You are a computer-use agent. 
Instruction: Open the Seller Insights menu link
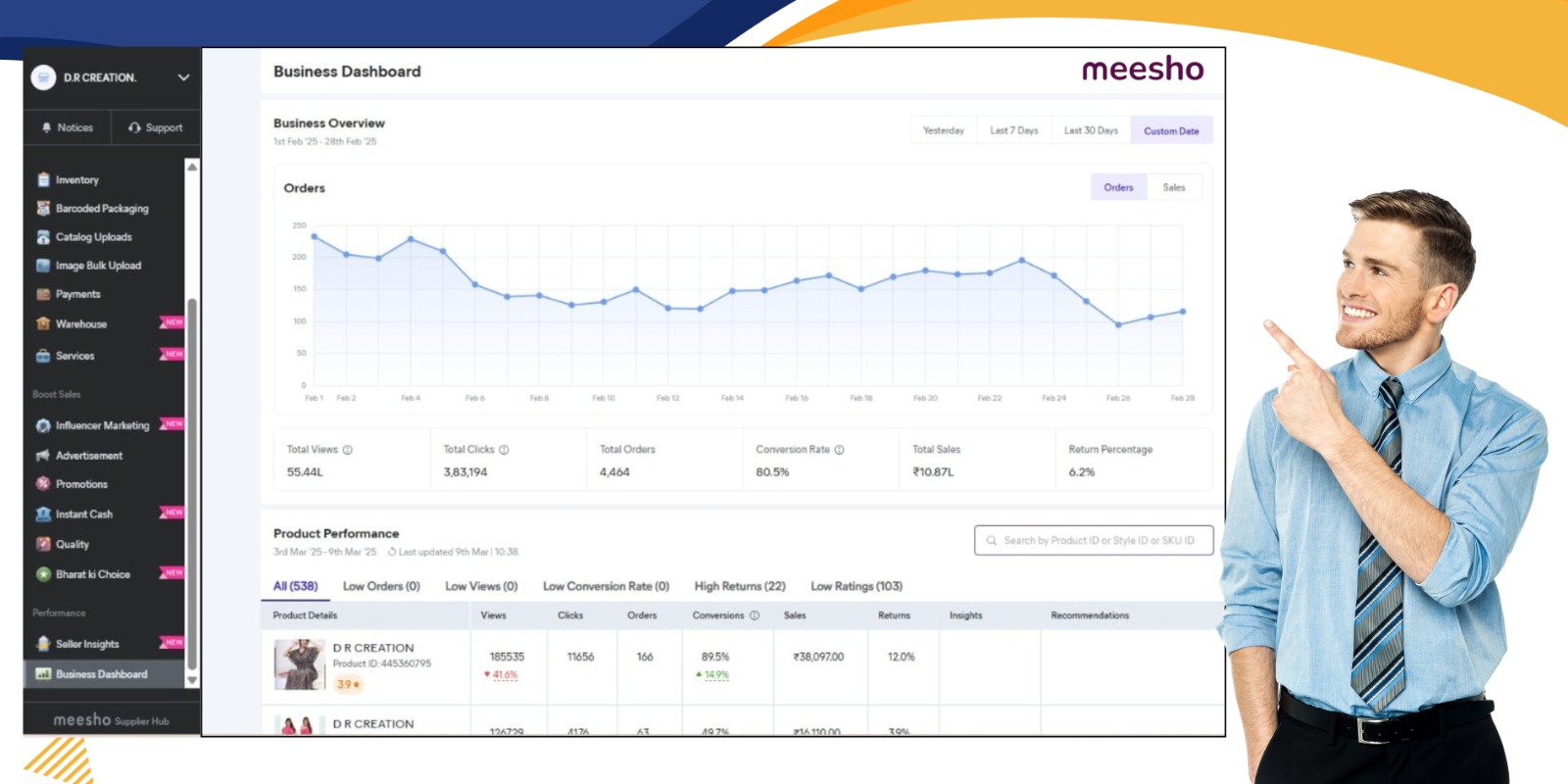(87, 644)
